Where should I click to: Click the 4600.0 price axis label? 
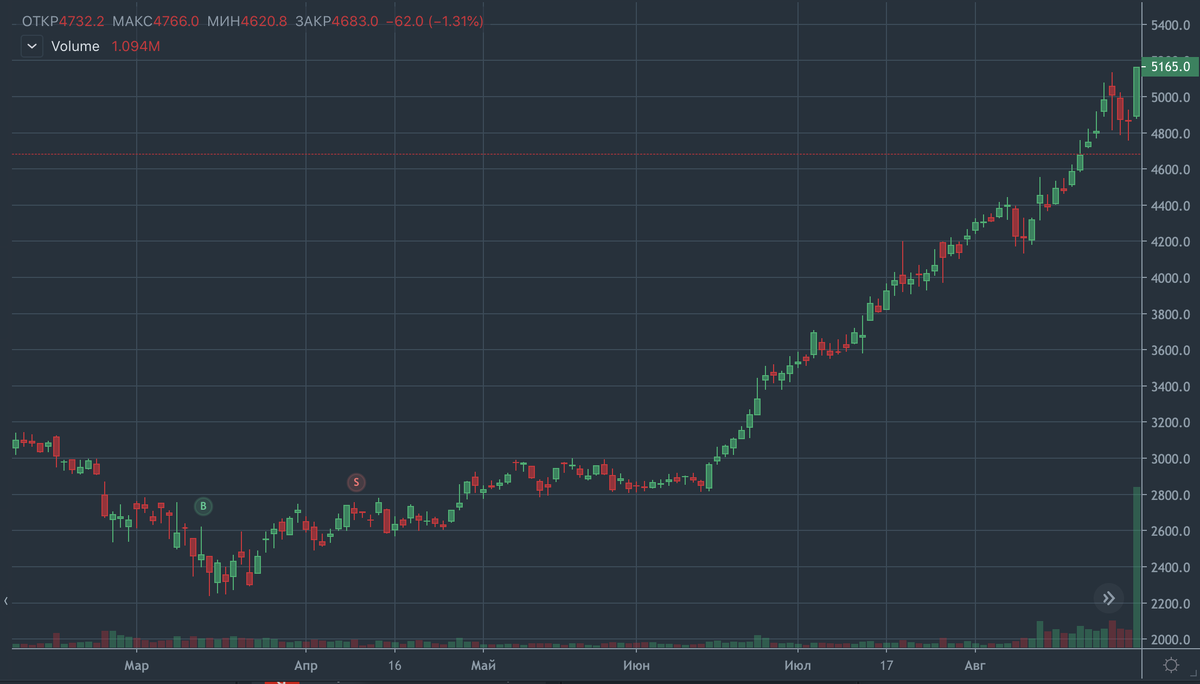(x=1170, y=170)
